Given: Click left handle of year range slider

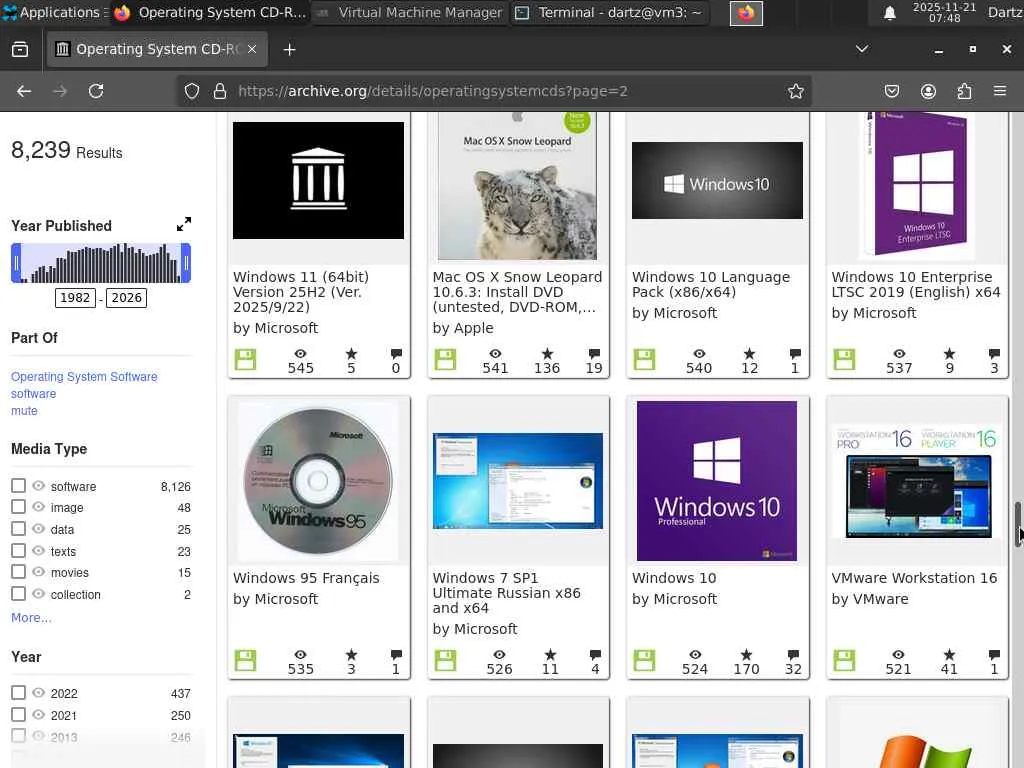Looking at the screenshot, I should pyautogui.click(x=16, y=263).
